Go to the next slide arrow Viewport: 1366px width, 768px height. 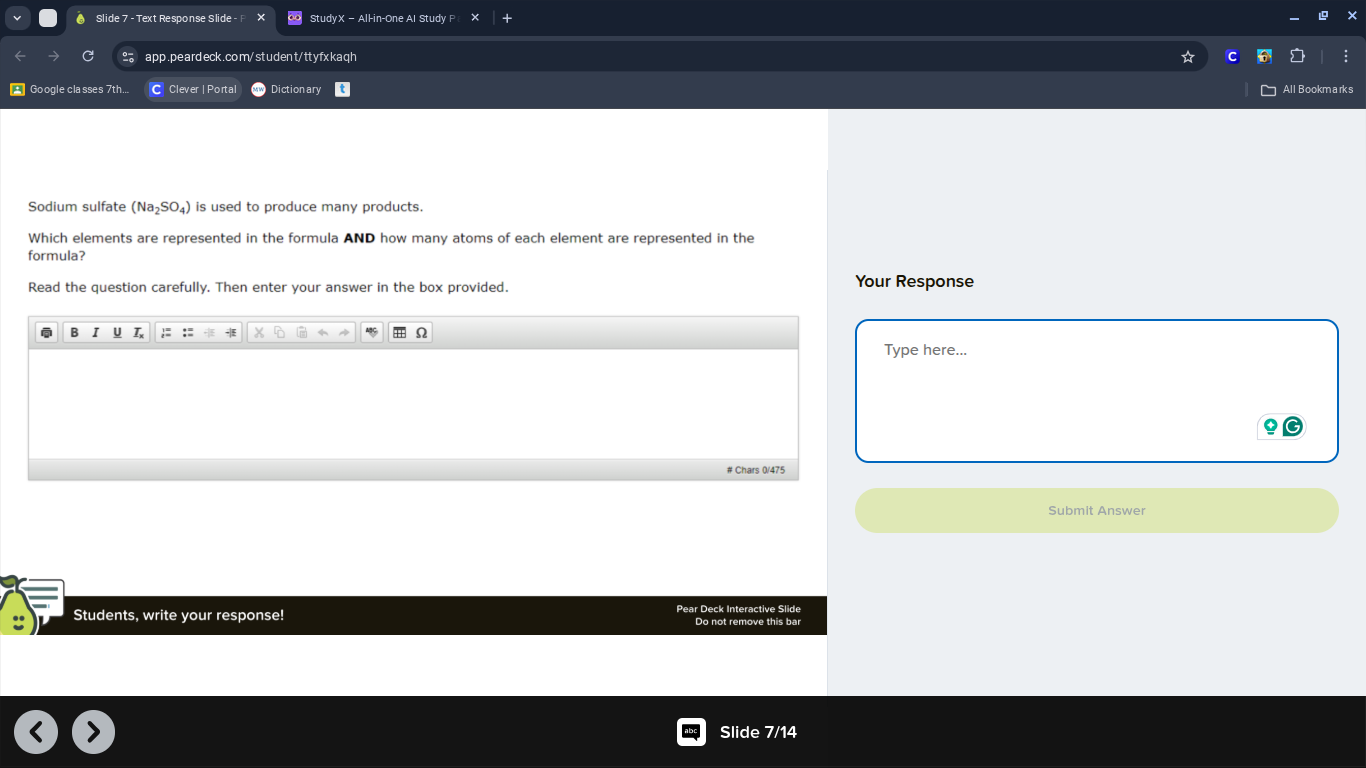coord(93,732)
